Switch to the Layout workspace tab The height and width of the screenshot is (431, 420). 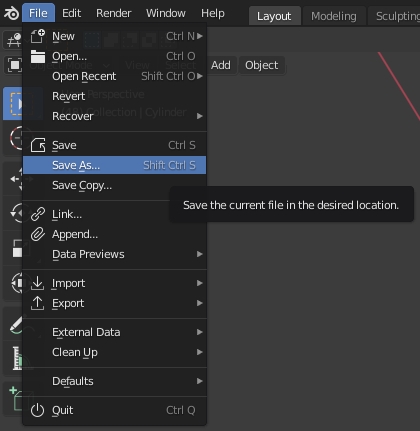click(274, 16)
